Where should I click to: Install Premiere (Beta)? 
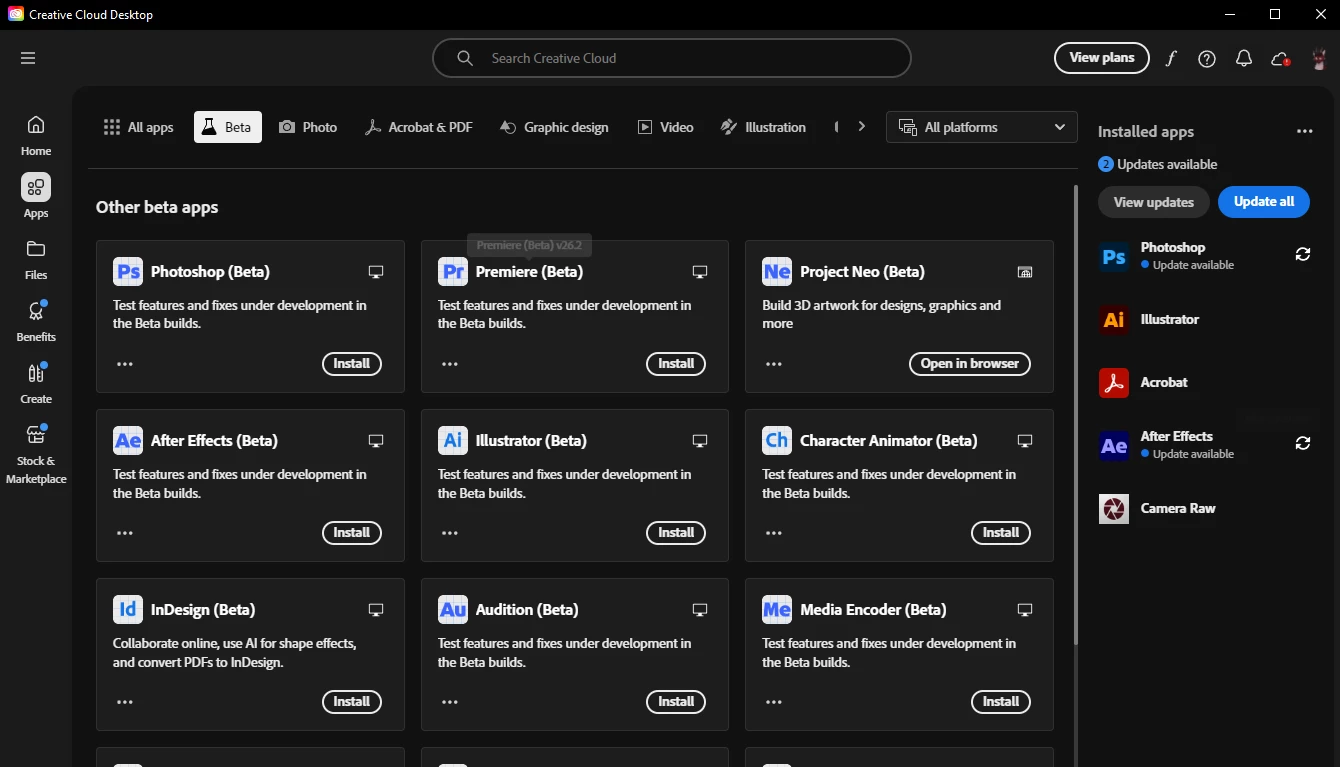pos(676,364)
